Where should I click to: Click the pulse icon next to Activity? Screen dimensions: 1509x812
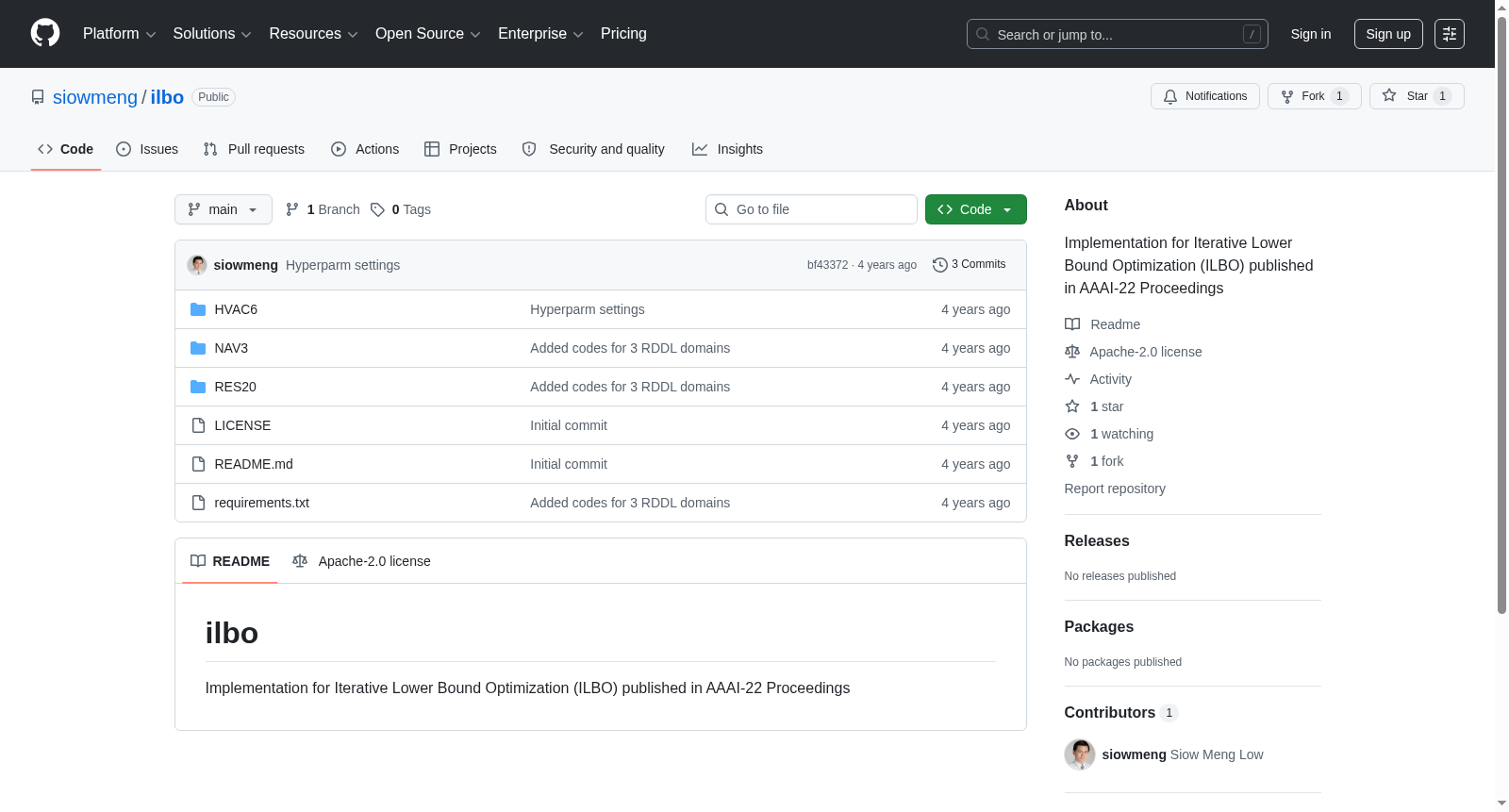tap(1072, 379)
